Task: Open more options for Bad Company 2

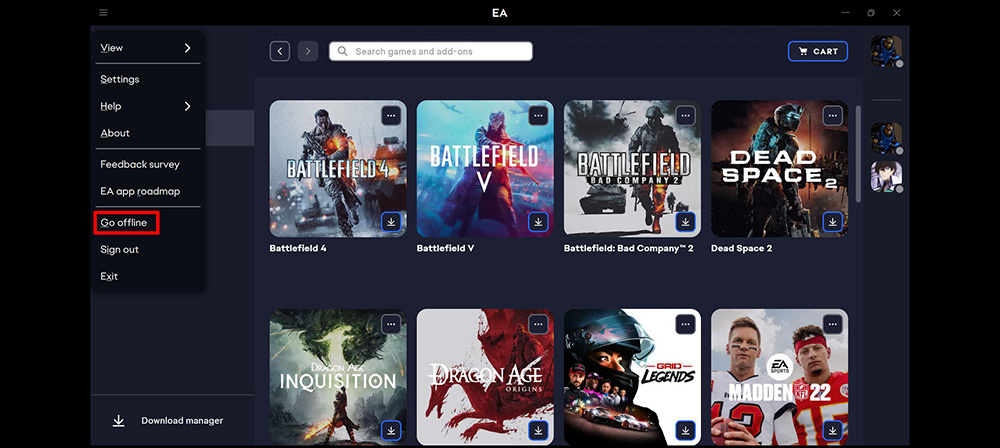Action: click(x=686, y=116)
